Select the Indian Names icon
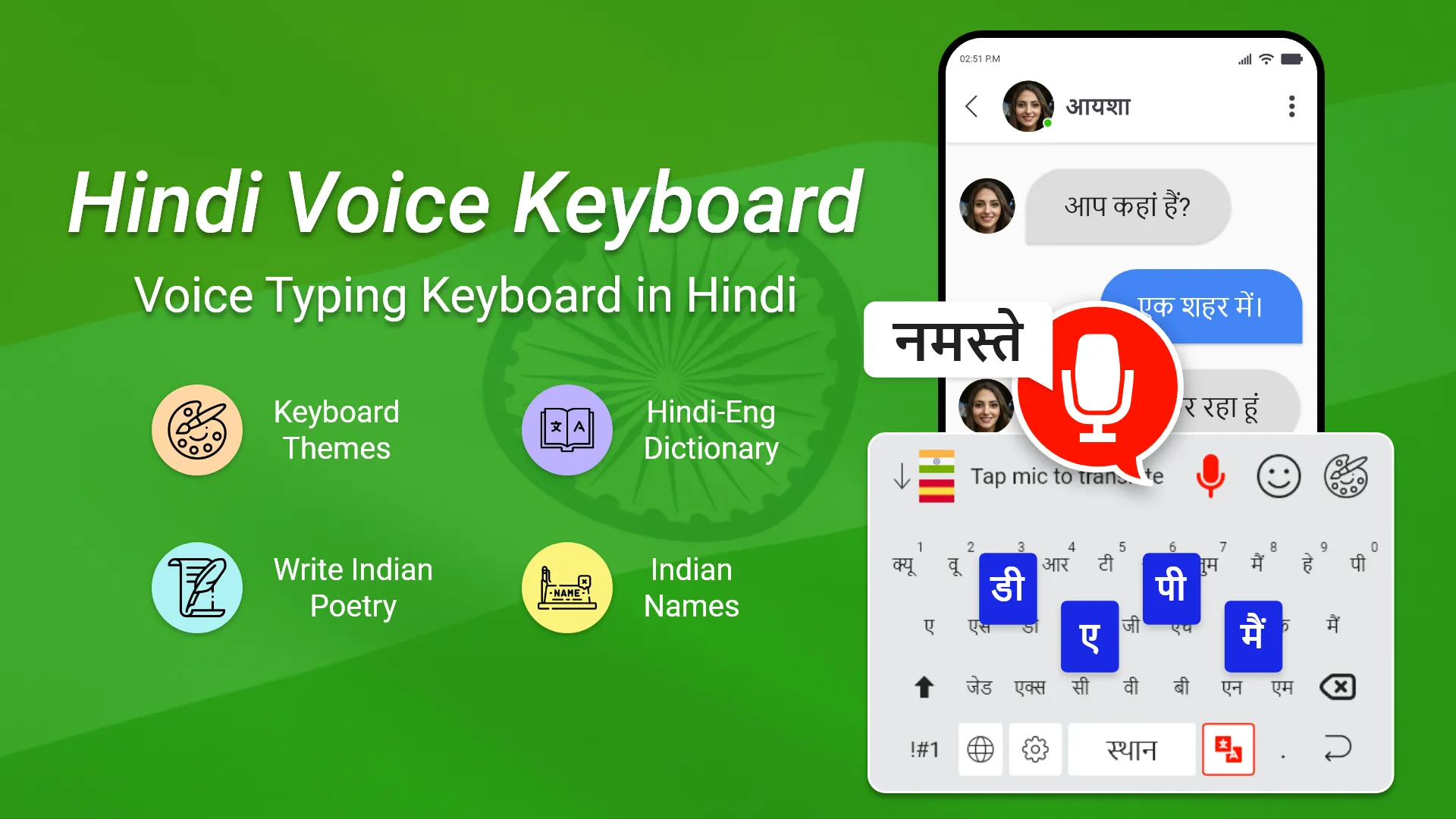Viewport: 1456px width, 819px height. (566, 588)
